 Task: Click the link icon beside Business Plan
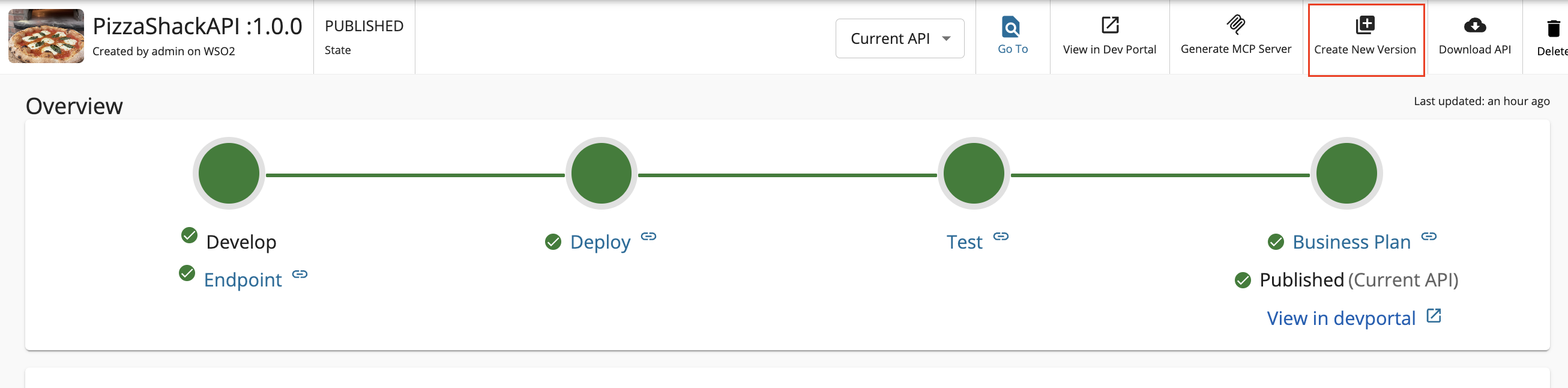coord(1429,236)
